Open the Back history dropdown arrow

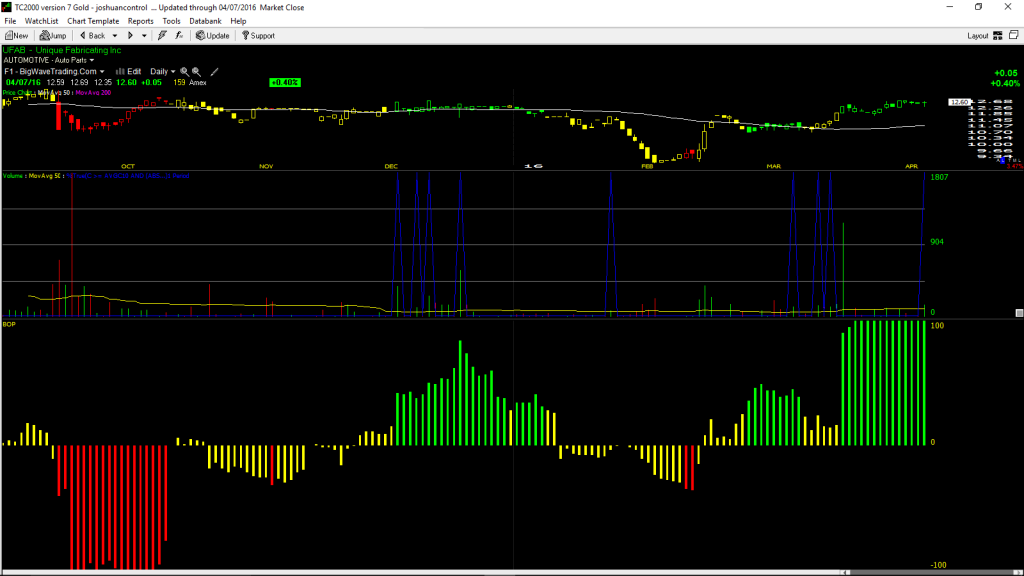tap(115, 36)
